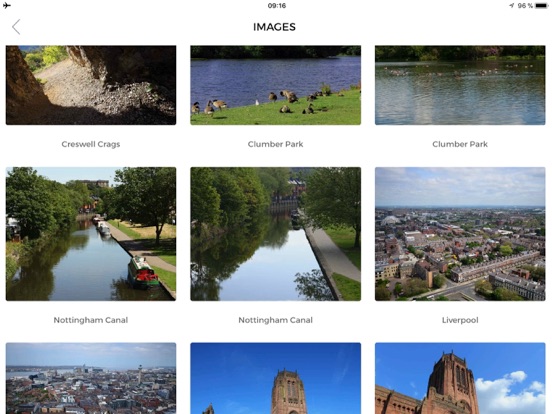Tap the 09:16 clock in status bar
Screen dimensions: 552x414
(277, 6)
